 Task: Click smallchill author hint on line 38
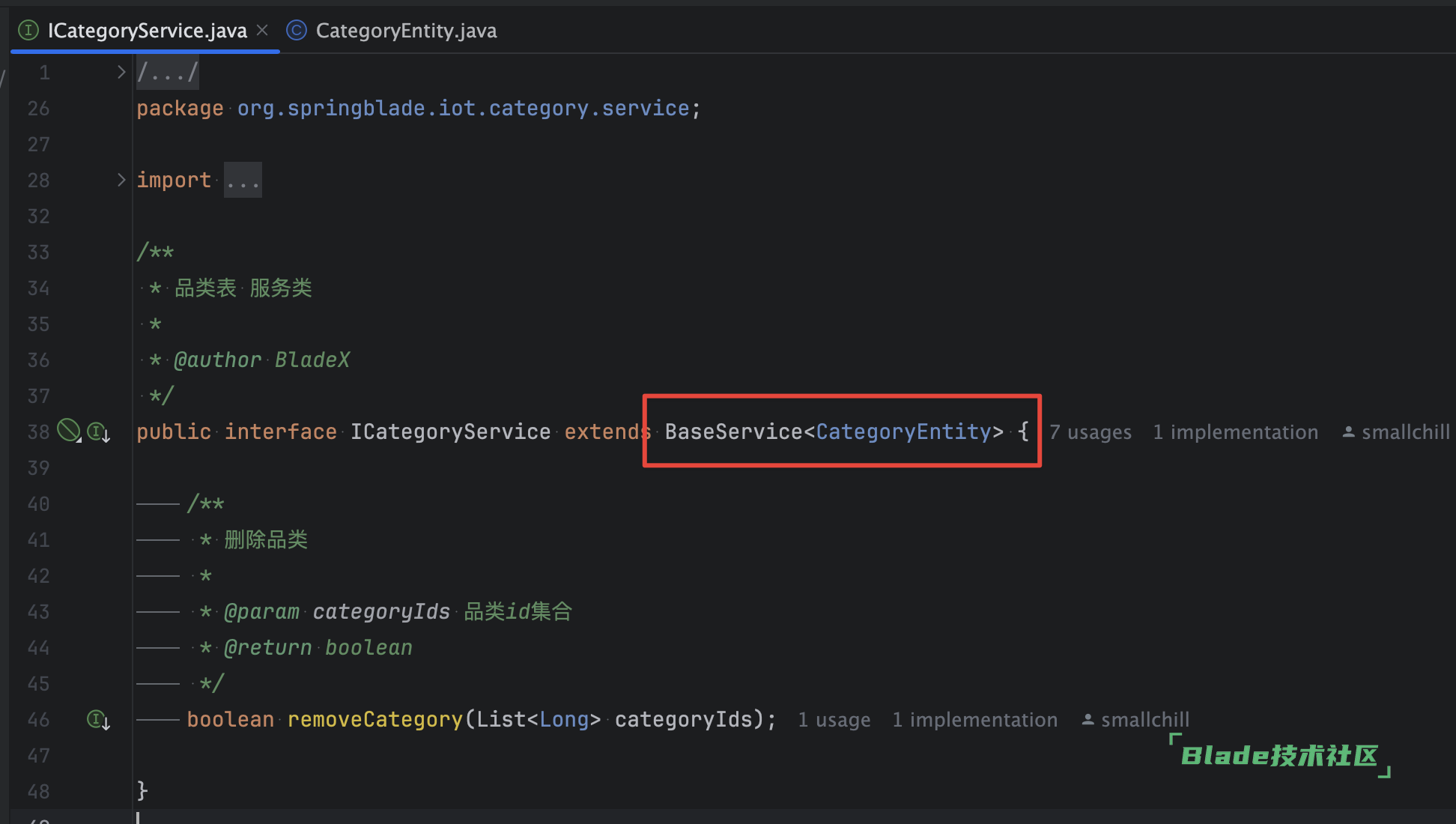coord(1396,432)
